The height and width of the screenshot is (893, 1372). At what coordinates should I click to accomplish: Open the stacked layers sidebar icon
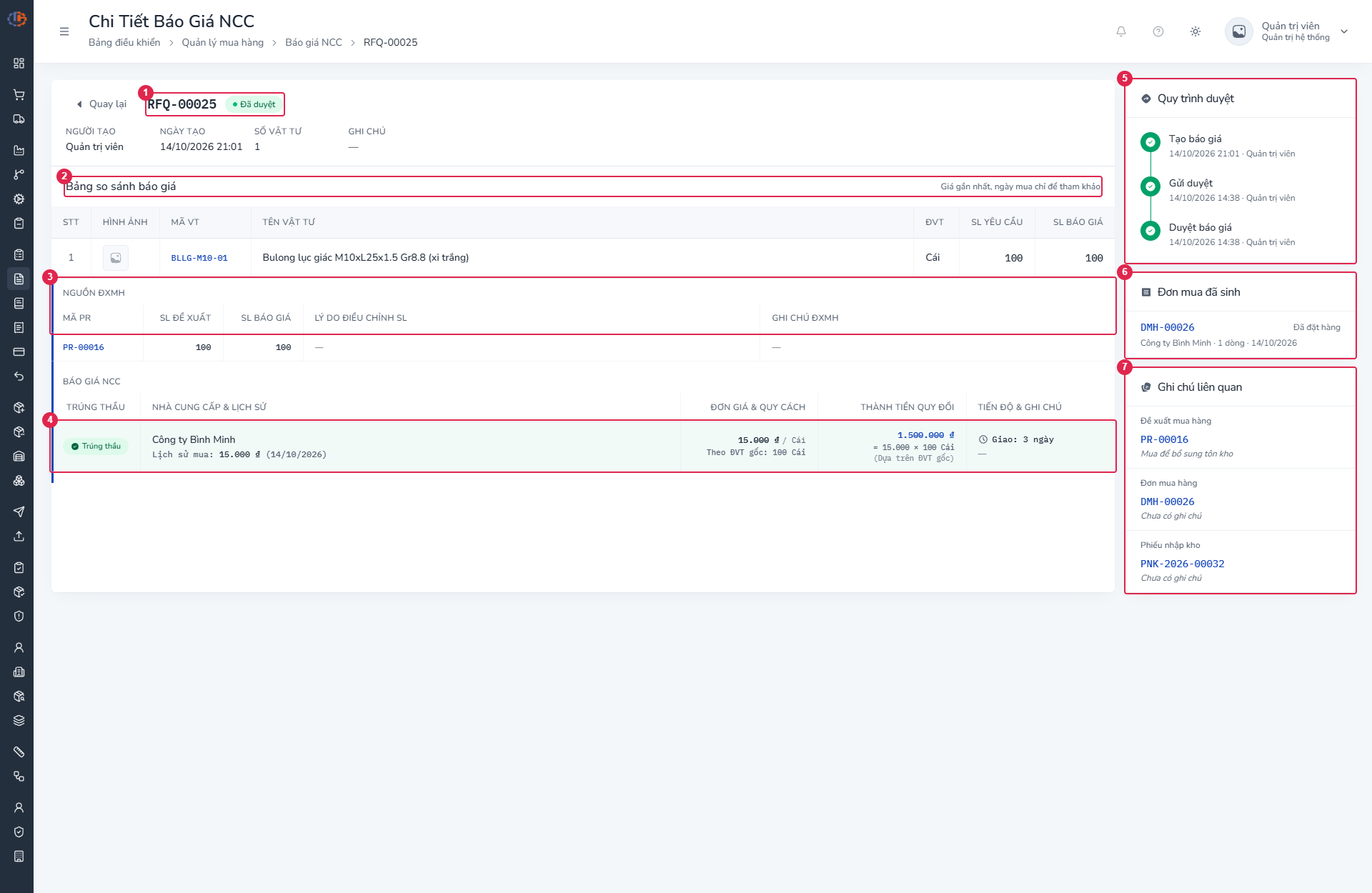coord(19,721)
